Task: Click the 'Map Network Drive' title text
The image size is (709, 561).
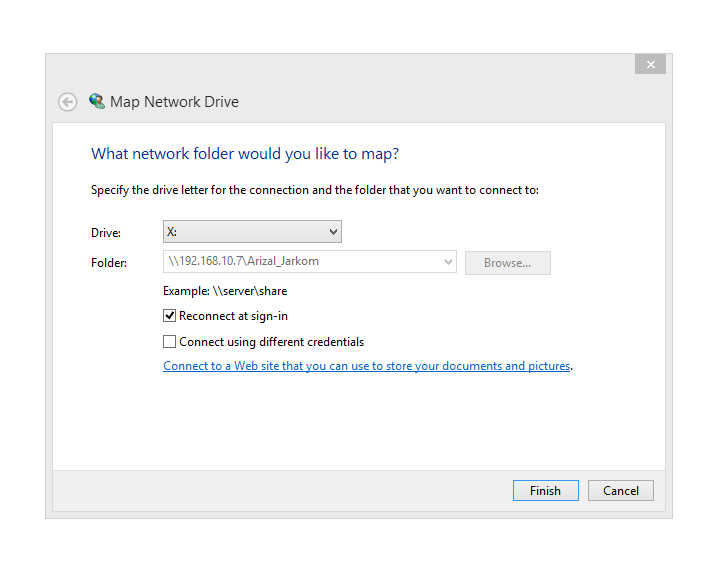Action: [174, 102]
